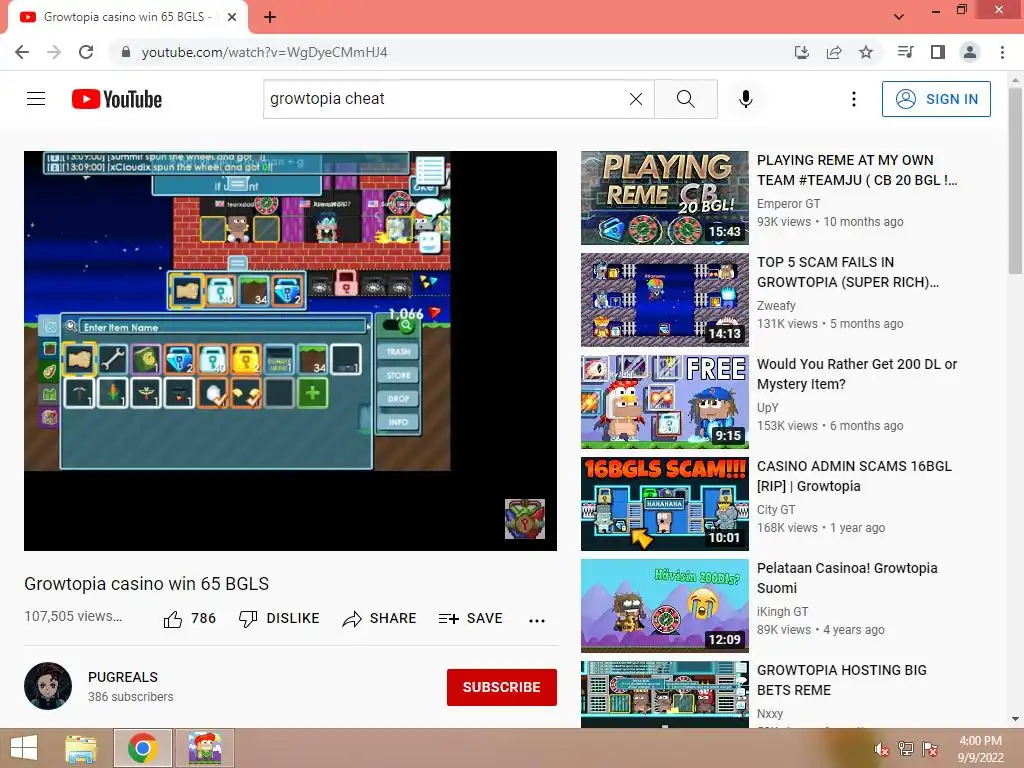
Task: Open File Explorer from taskbar
Action: (x=81, y=748)
